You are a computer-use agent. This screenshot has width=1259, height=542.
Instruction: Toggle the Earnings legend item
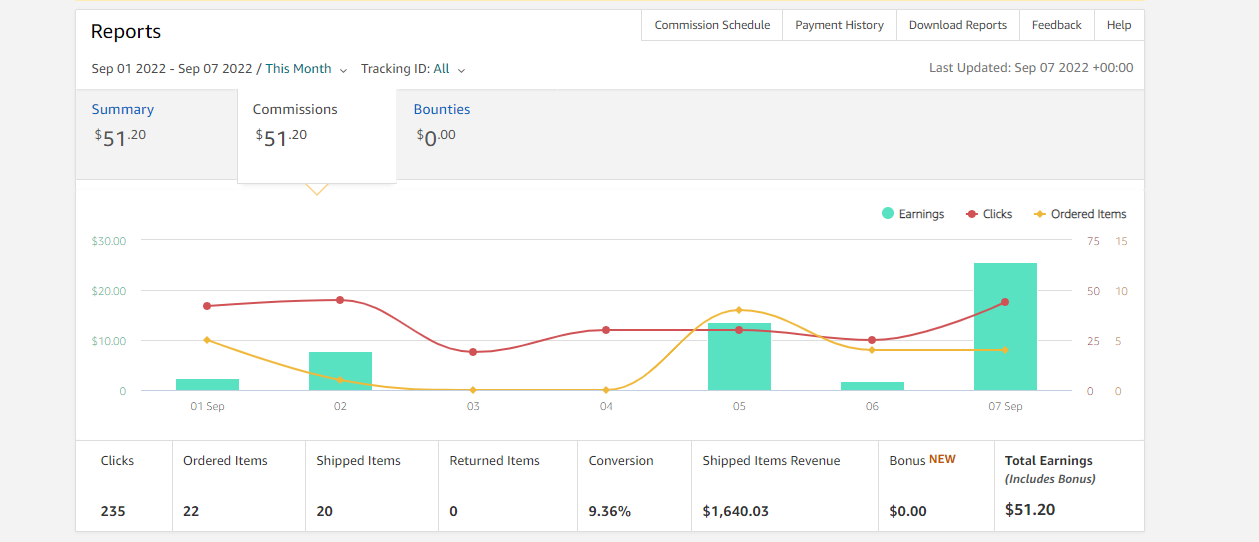(913, 214)
